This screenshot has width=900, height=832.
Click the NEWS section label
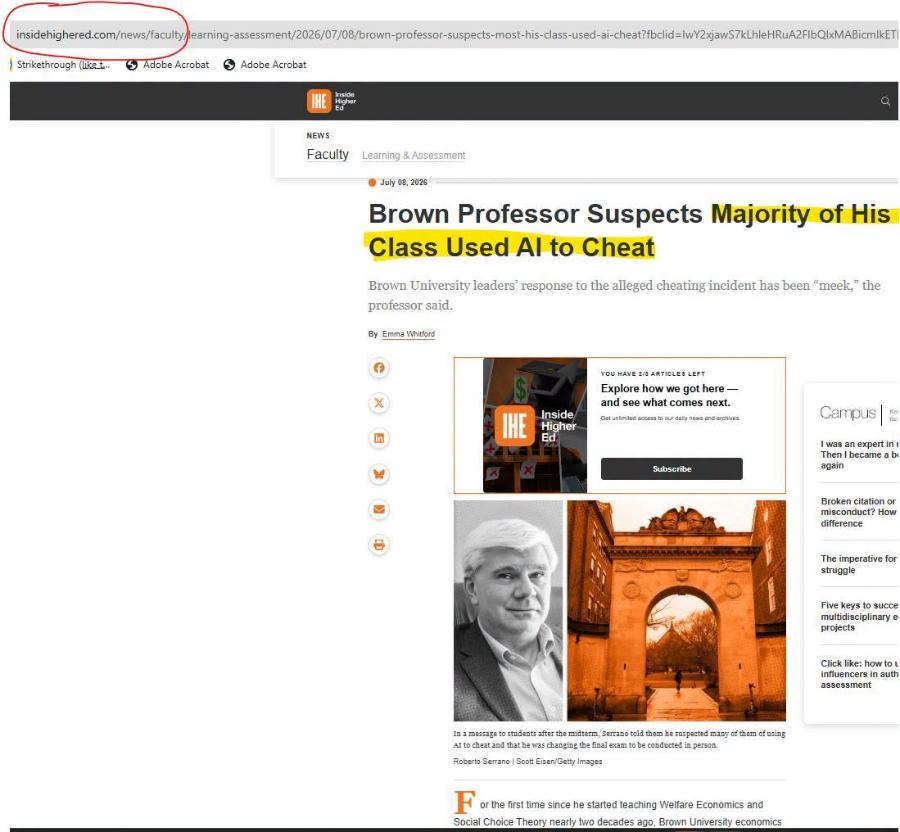pos(318,135)
